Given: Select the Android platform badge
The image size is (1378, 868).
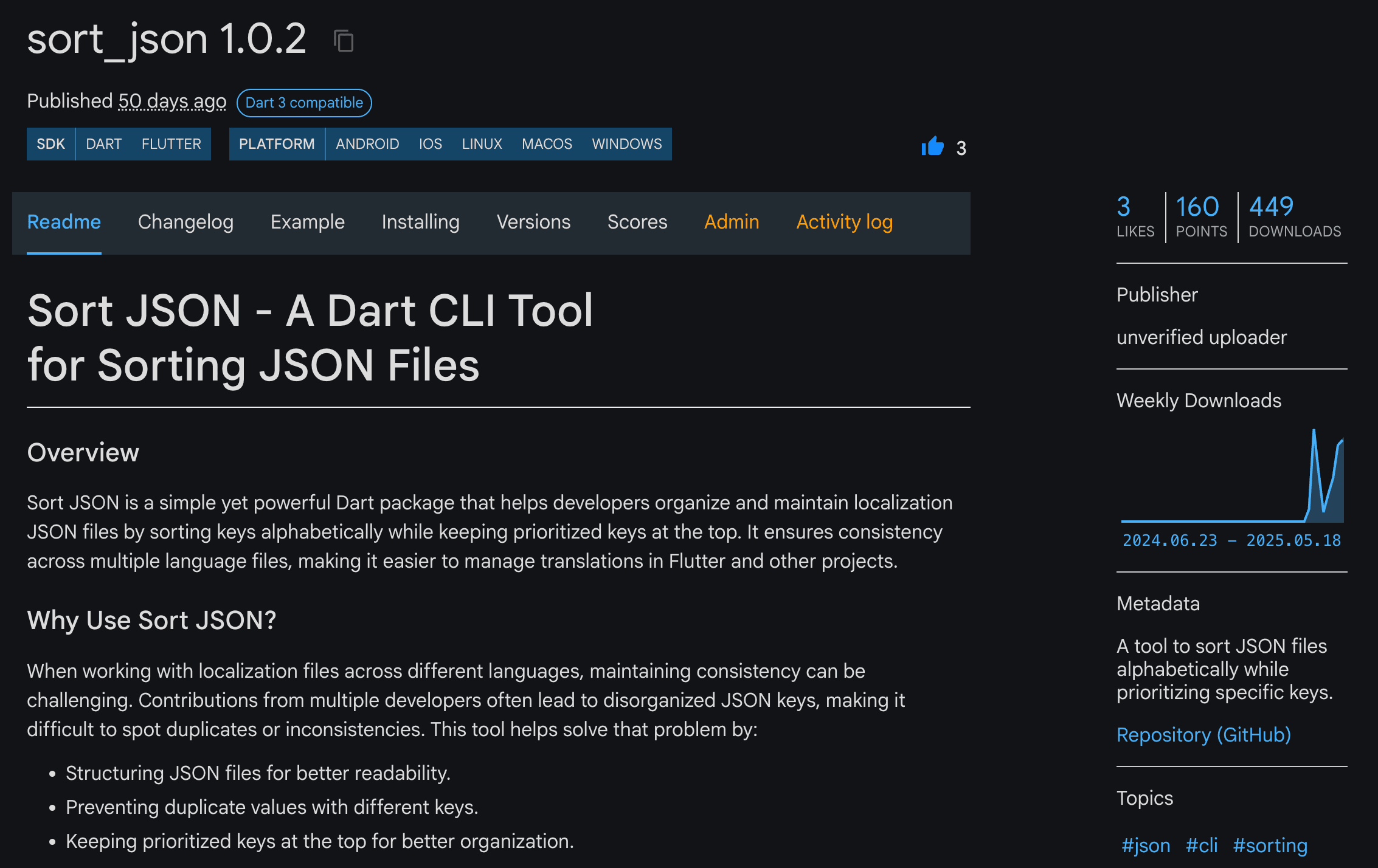Looking at the screenshot, I should click(x=367, y=144).
